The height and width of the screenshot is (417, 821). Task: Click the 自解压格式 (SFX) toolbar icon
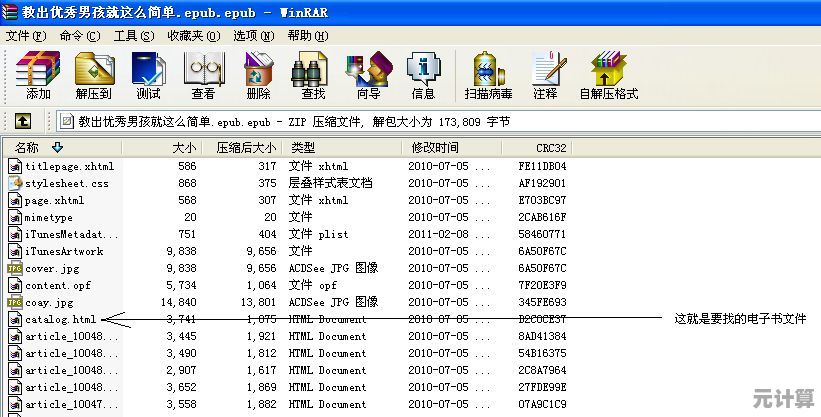608,76
